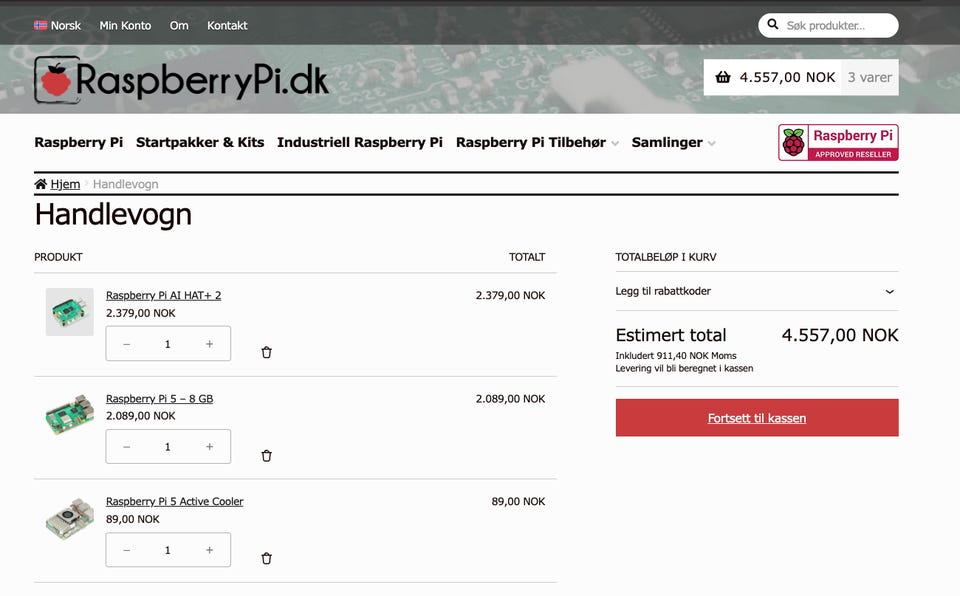Click the 2.089,00 NOK row total
960x596 pixels.
coord(511,399)
